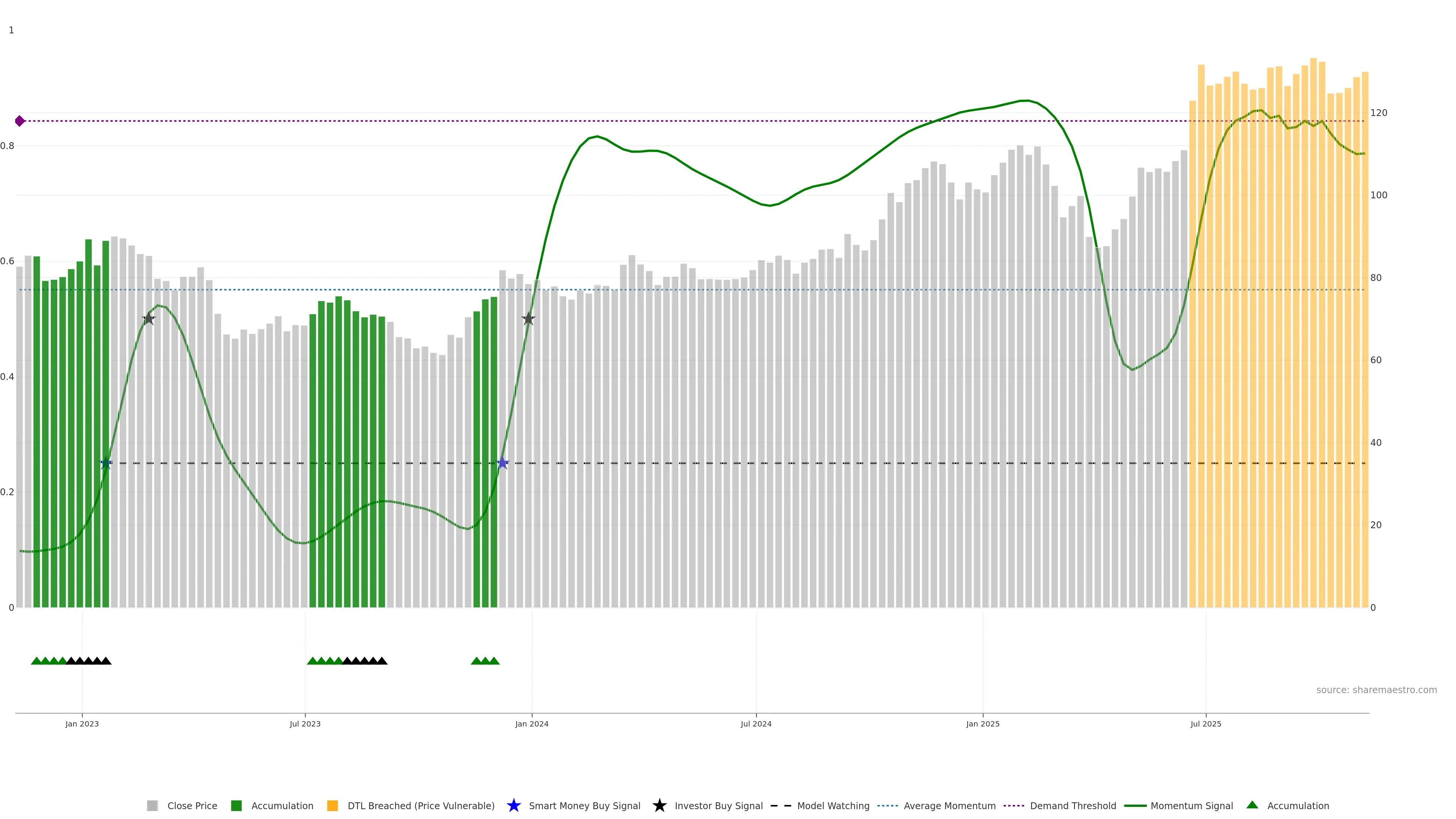Click the blue star marker near Jan 2023
Viewport: 1456px width, 819px height.
(x=106, y=463)
